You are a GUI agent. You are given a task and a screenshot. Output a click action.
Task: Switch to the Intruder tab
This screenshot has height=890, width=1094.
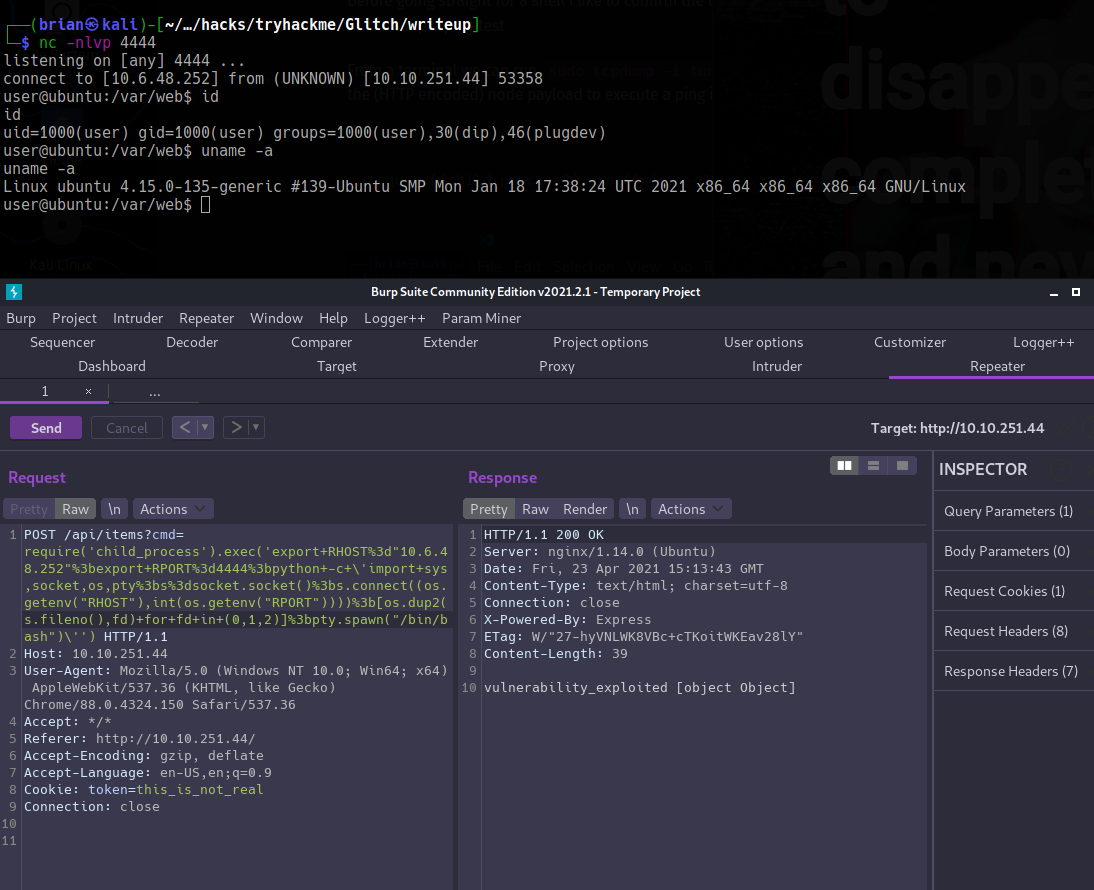pyautogui.click(x=777, y=366)
